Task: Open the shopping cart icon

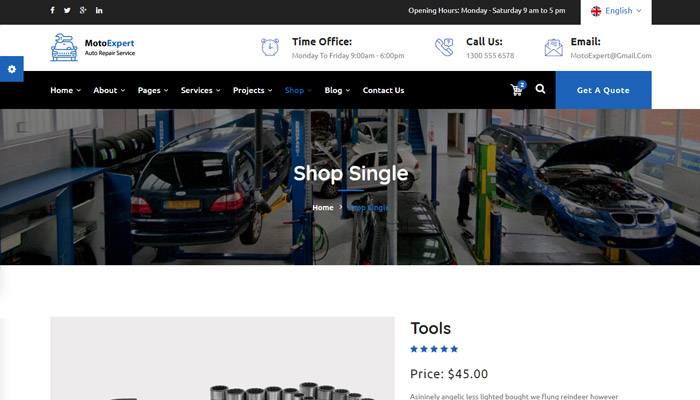Action: tap(517, 90)
